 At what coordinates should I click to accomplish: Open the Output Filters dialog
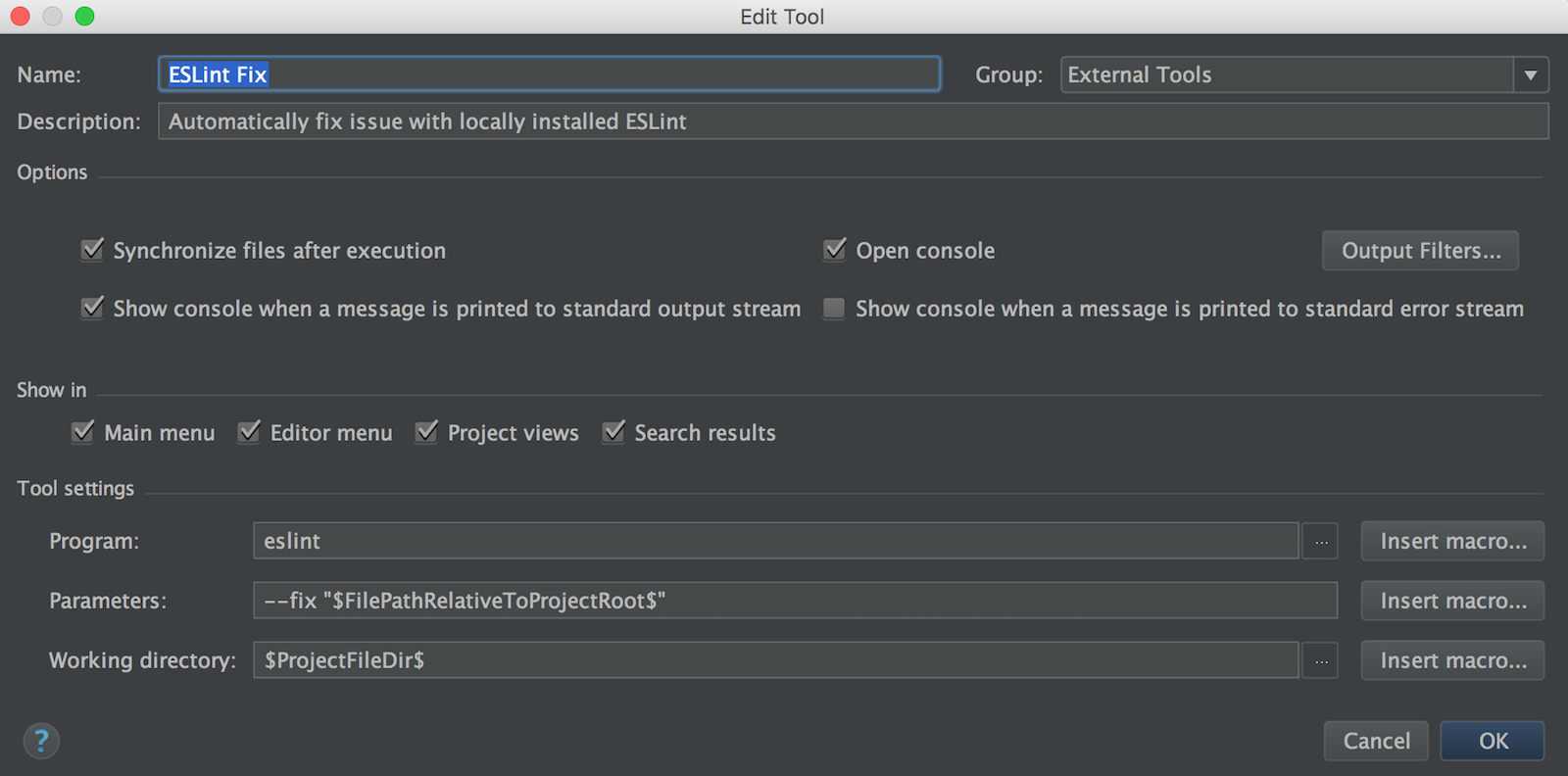[1421, 251]
